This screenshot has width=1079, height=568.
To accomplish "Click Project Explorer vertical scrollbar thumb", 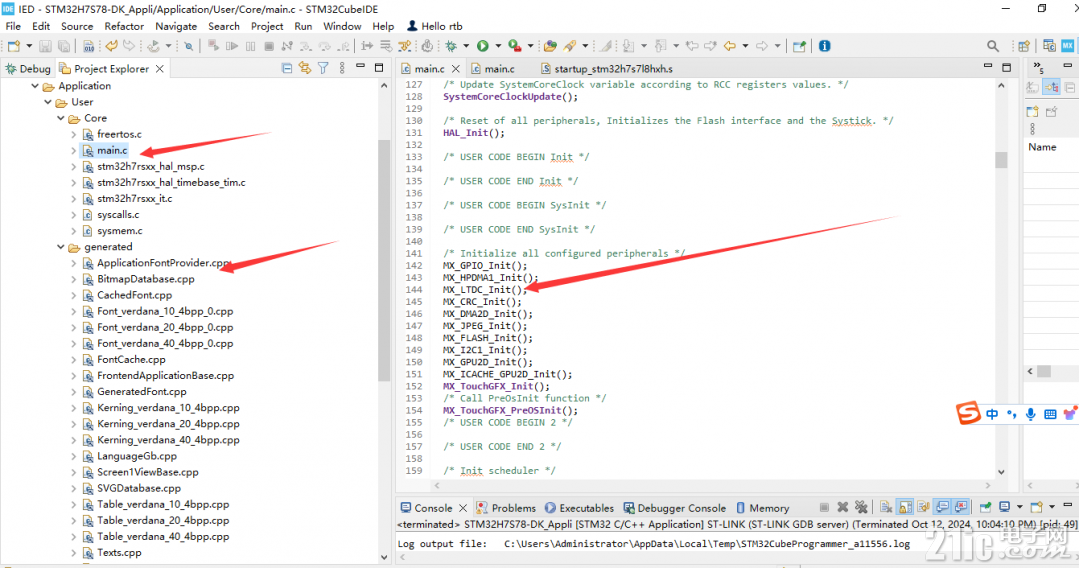I will click(384, 260).
